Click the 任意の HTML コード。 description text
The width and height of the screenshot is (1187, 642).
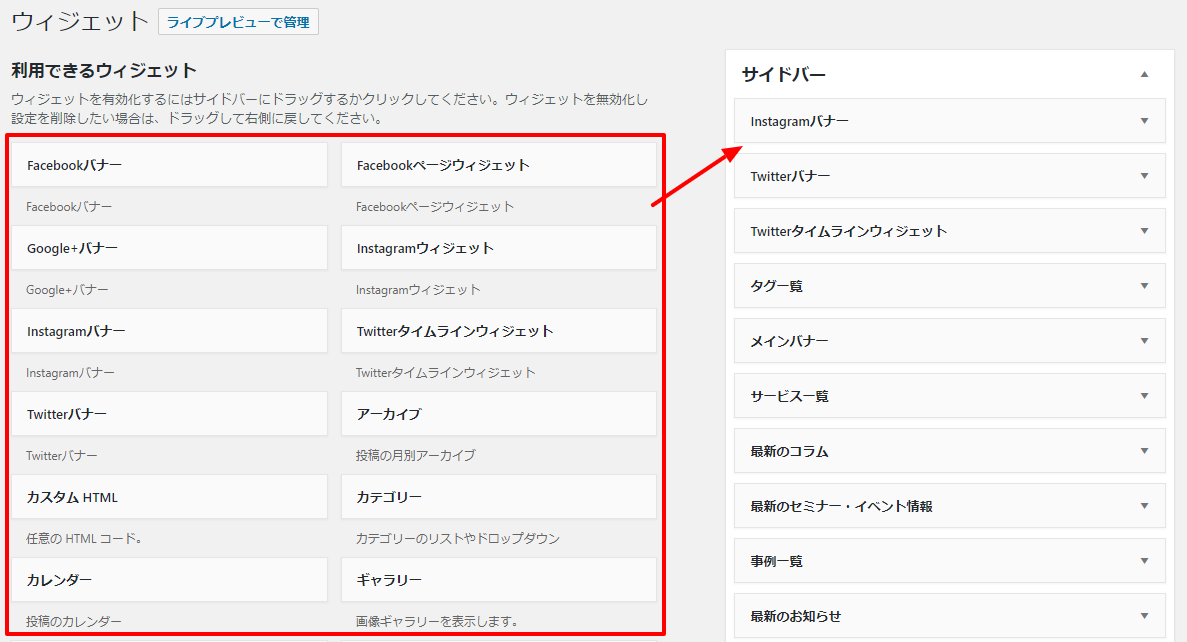(85, 538)
